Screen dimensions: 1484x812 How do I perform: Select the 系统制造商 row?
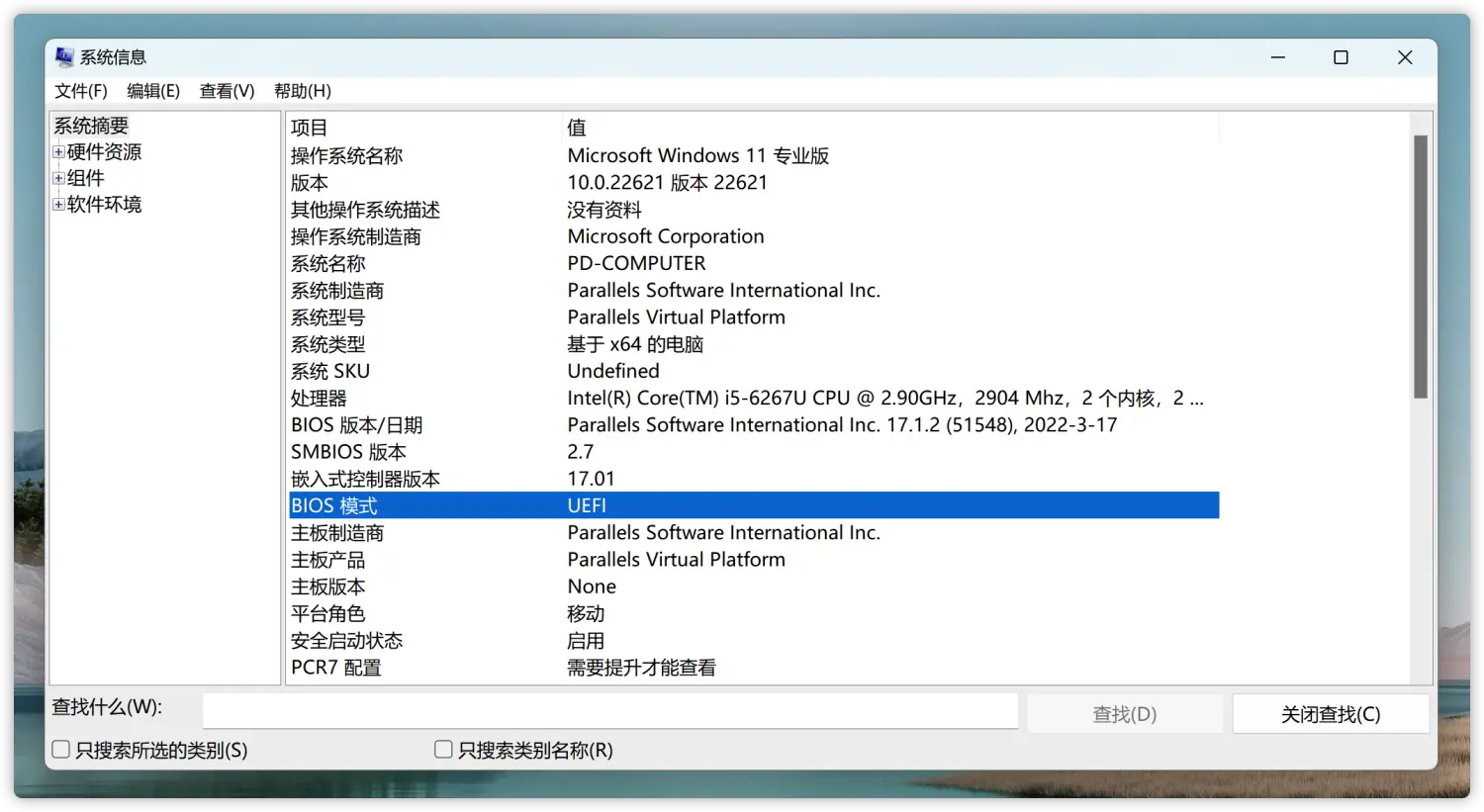click(754, 291)
